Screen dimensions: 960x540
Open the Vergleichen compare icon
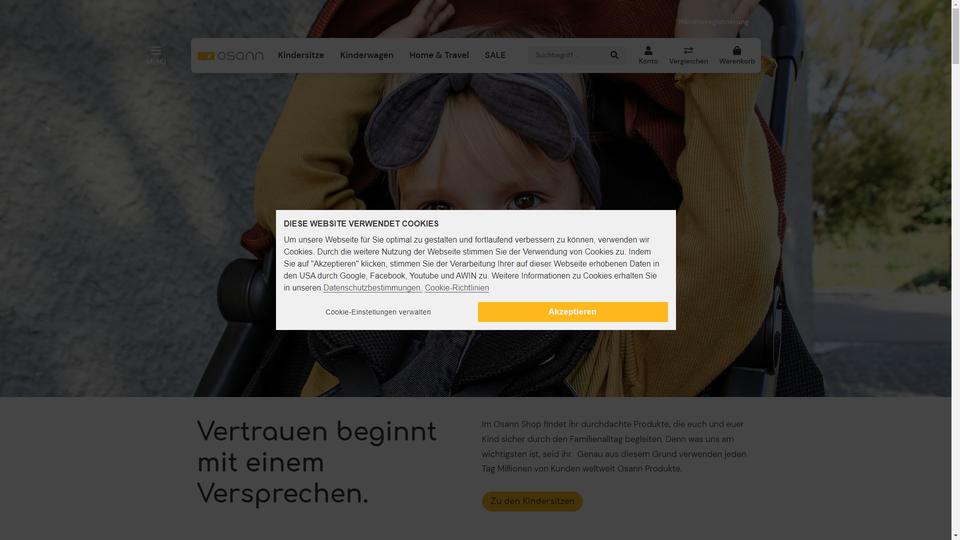pos(688,55)
